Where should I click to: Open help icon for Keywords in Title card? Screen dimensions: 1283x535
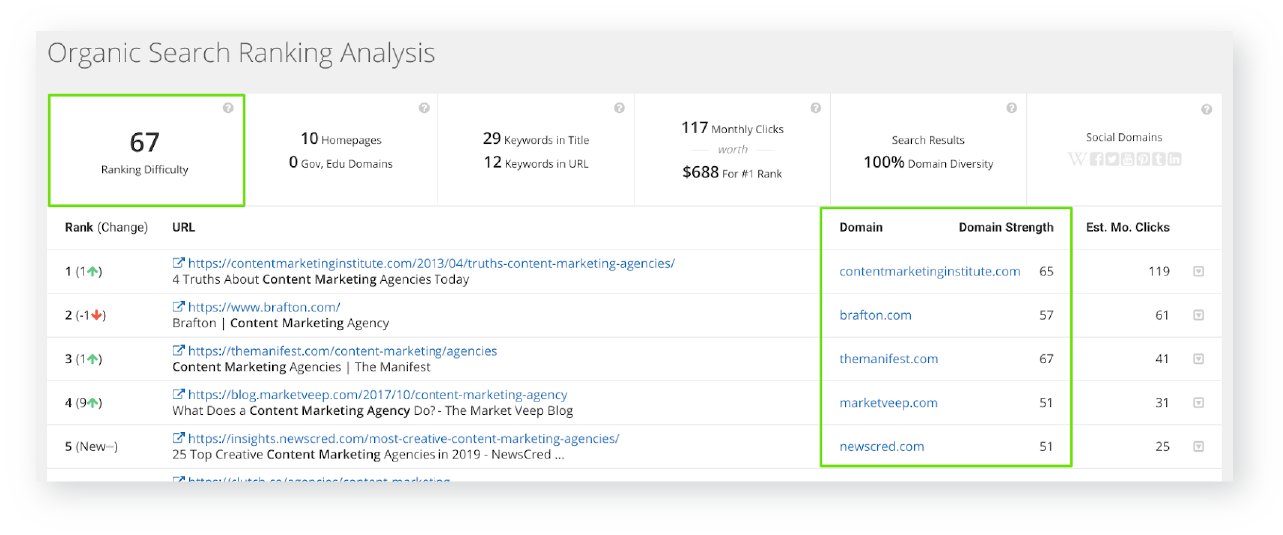(619, 108)
